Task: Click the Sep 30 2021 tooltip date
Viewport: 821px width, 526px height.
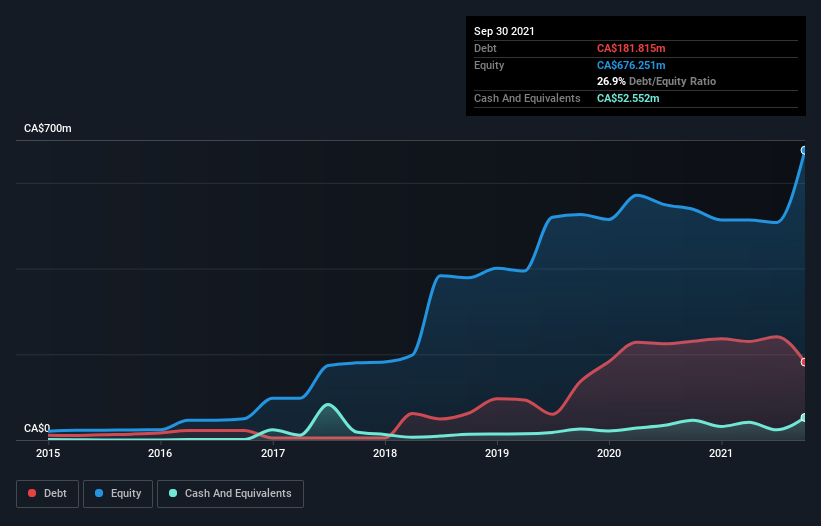Action: click(504, 31)
